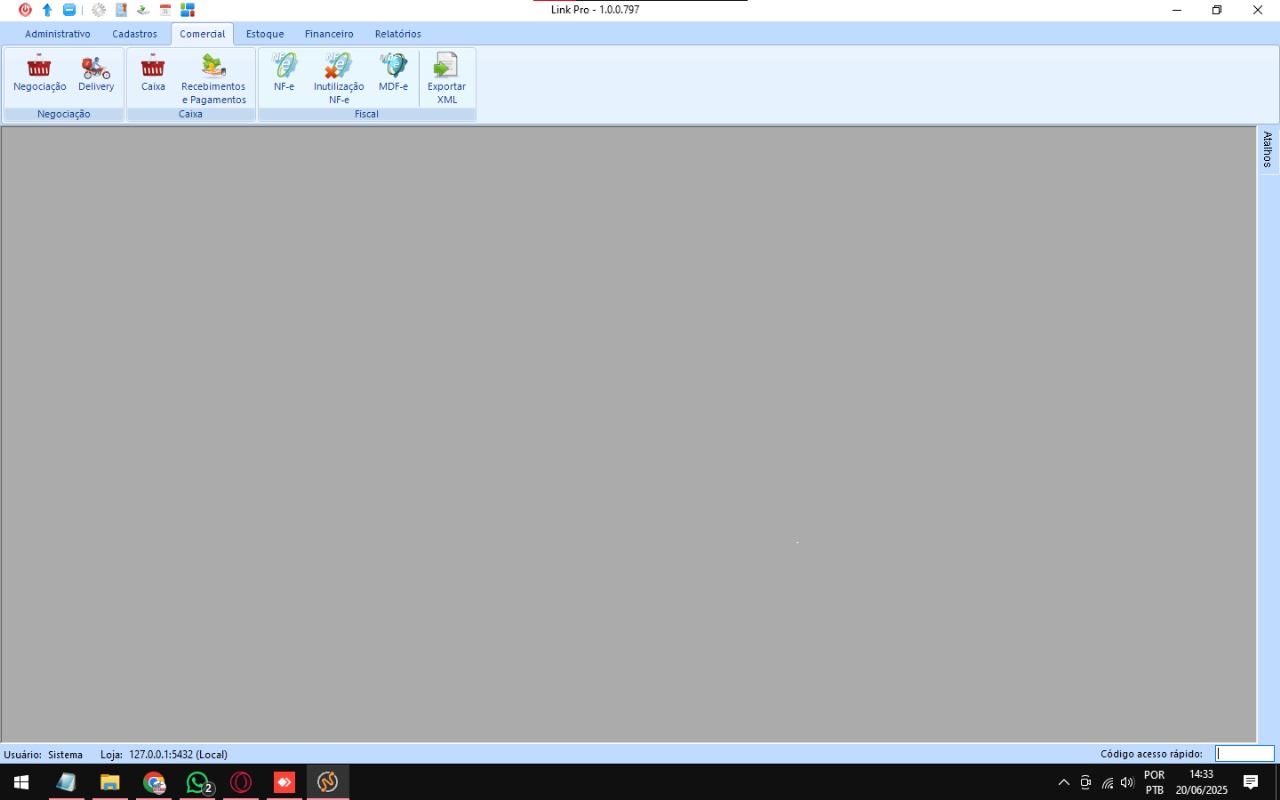Switch to the Administrativo tab
1280x800 pixels.
coord(58,34)
